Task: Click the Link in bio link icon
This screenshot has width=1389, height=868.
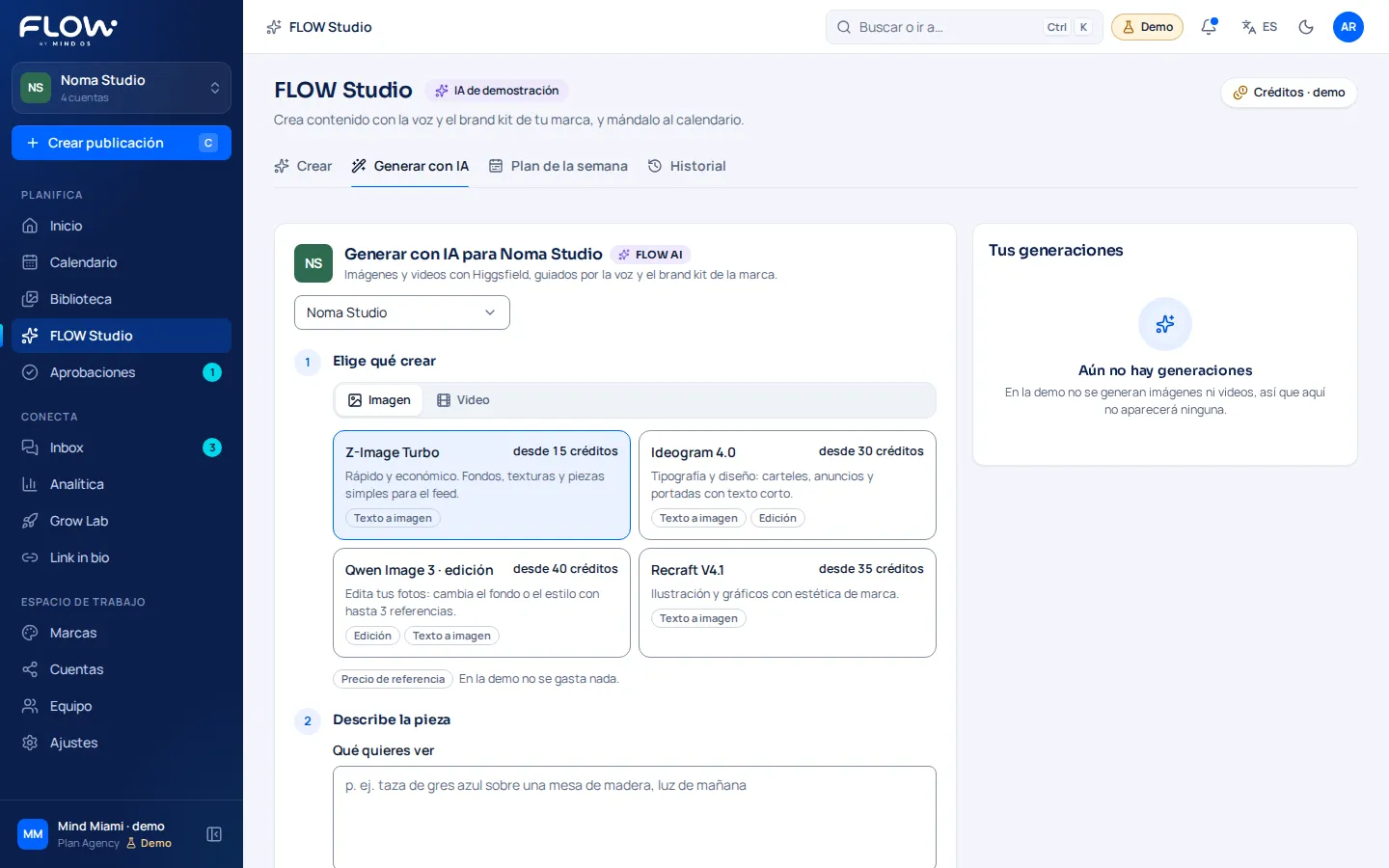Action: (30, 557)
